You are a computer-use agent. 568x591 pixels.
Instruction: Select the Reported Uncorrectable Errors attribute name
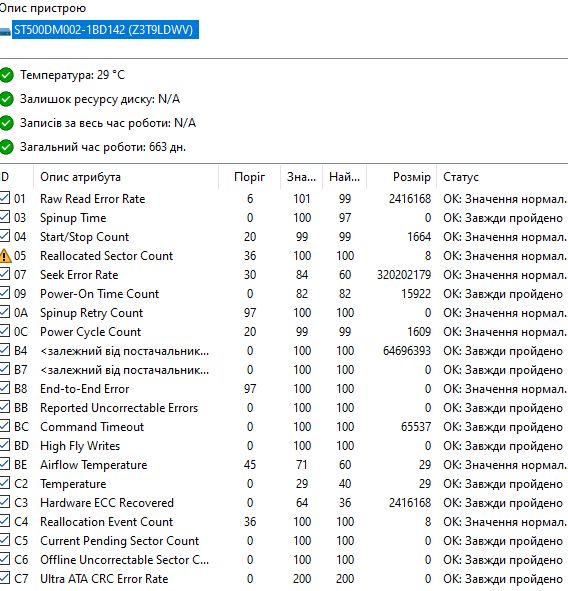(x=119, y=408)
